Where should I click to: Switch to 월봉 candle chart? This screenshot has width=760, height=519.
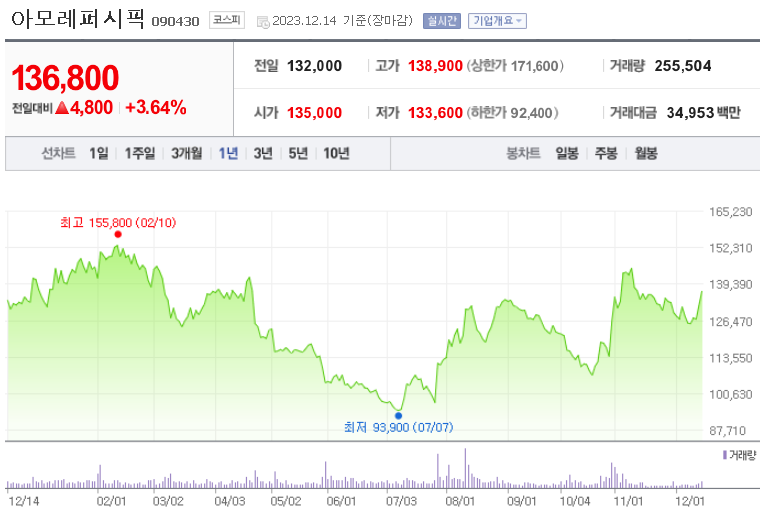tap(646, 154)
